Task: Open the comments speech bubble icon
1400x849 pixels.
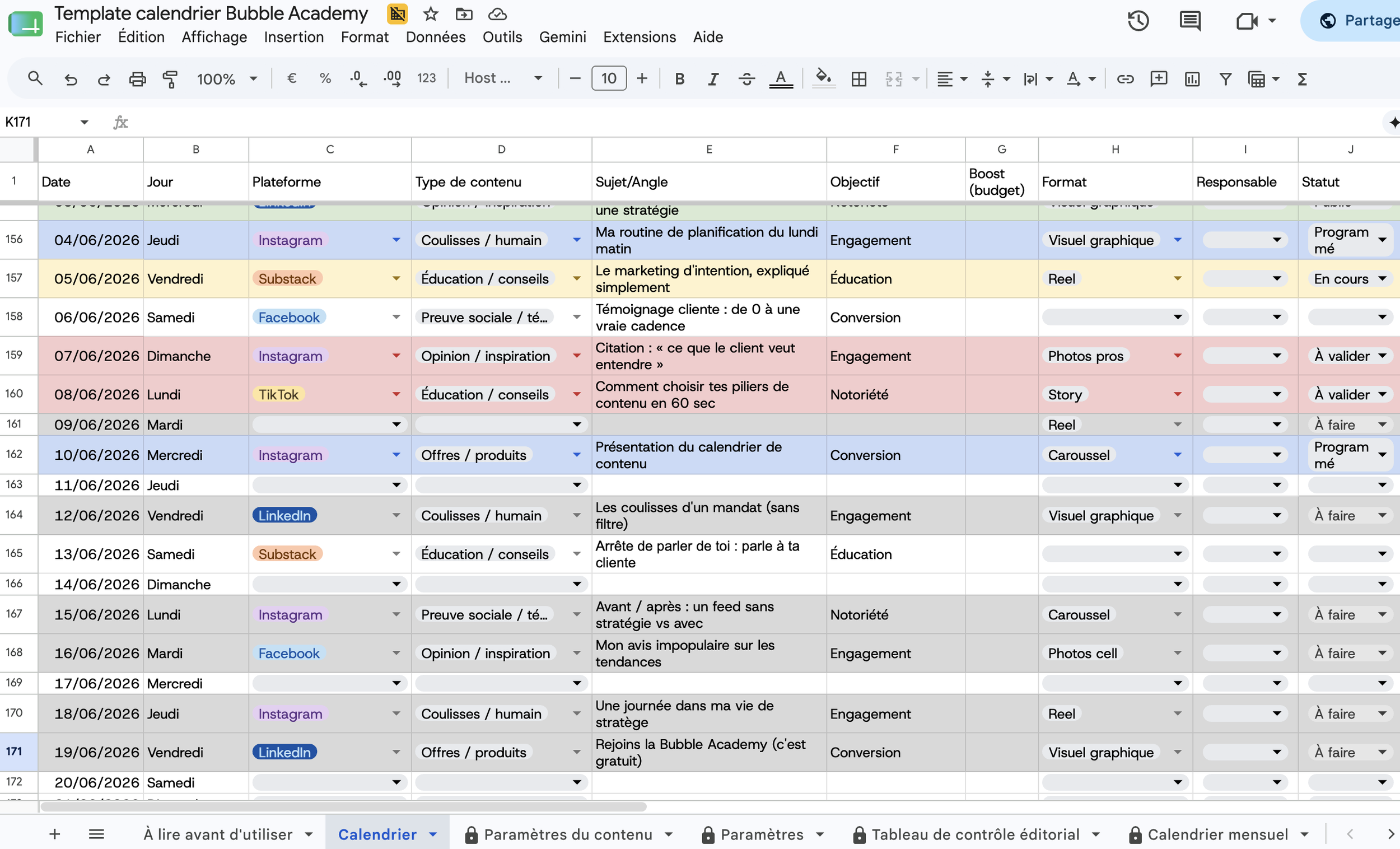Action: 1190,22
